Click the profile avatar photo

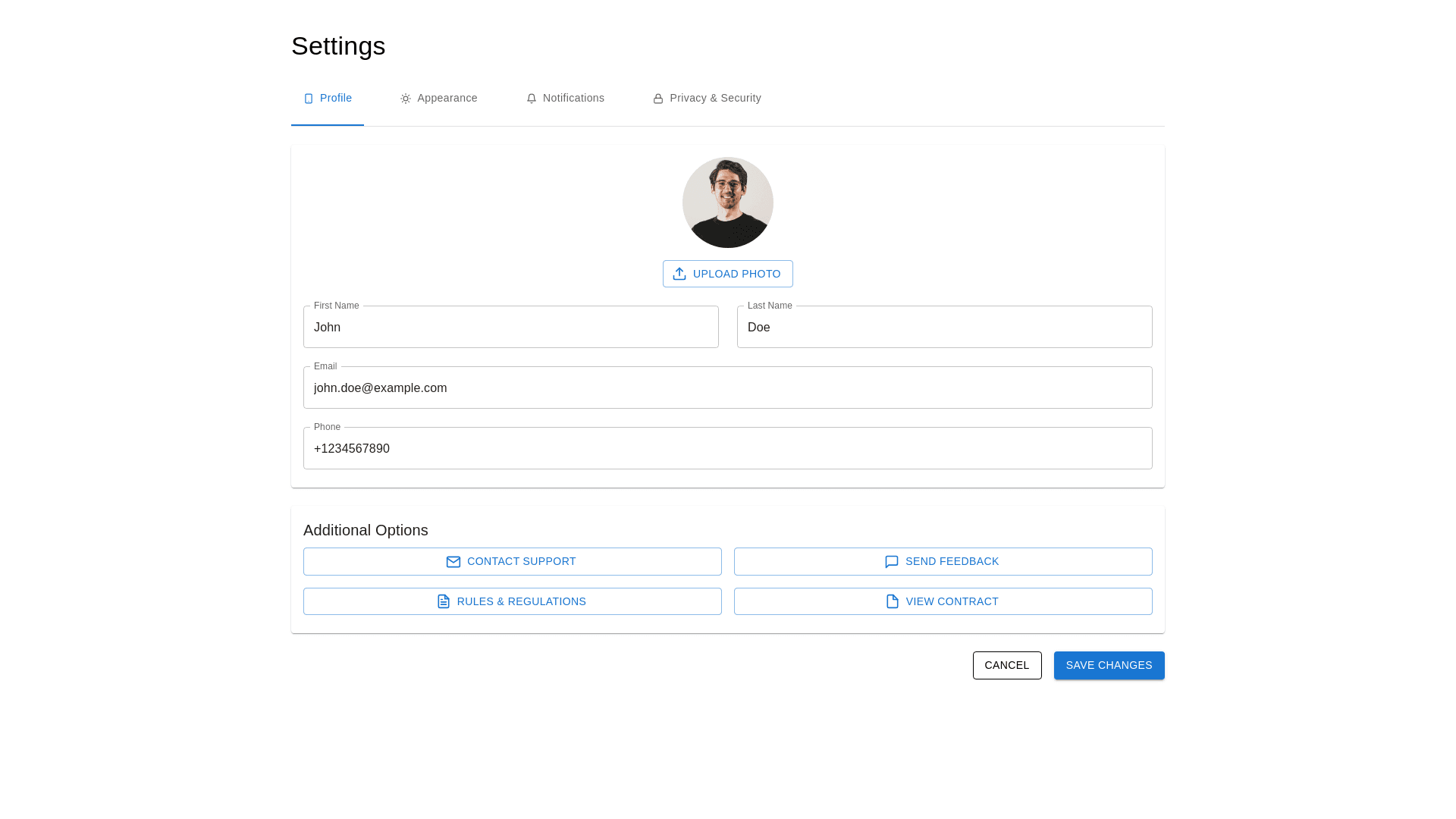(x=727, y=202)
